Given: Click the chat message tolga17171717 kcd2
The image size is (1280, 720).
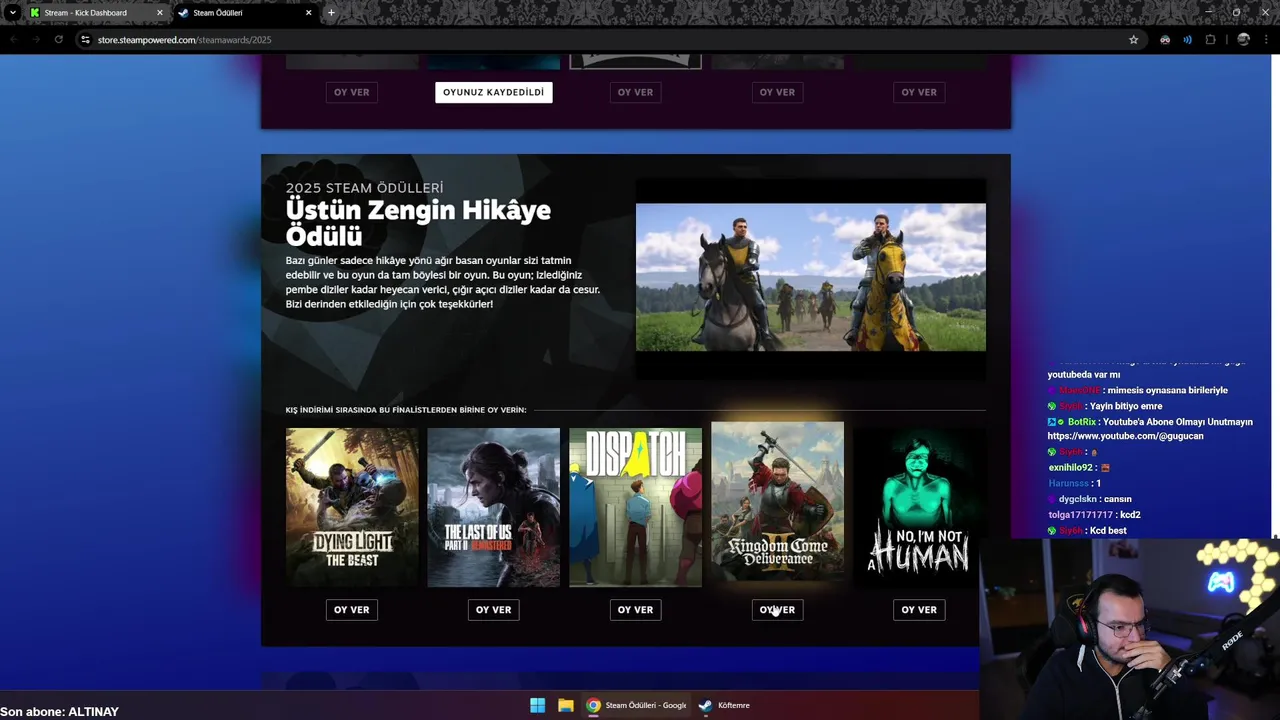Looking at the screenshot, I should (1094, 515).
